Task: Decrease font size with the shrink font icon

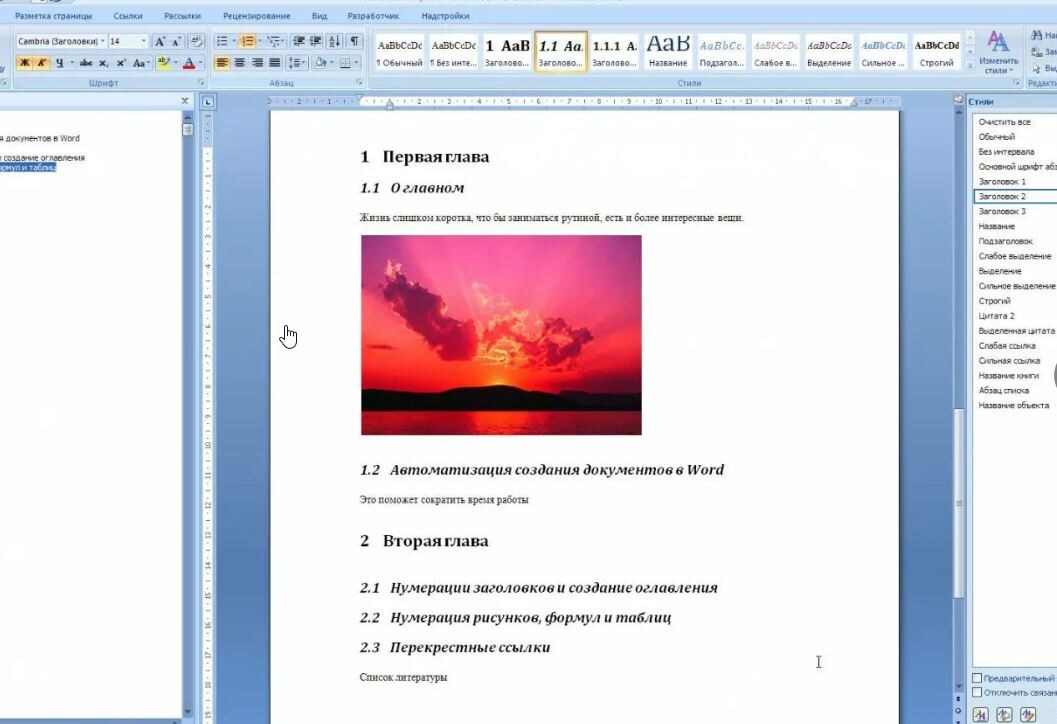Action: (176, 42)
